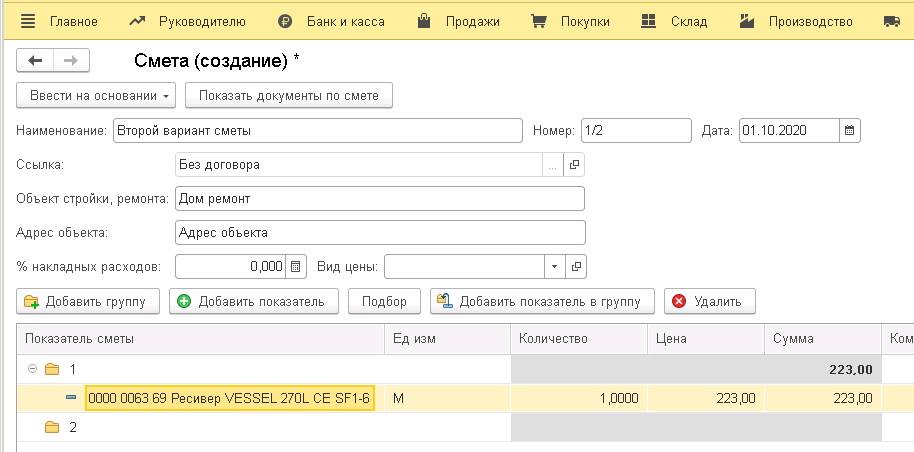
Task: Open the Руководителю menu
Action: [202, 22]
